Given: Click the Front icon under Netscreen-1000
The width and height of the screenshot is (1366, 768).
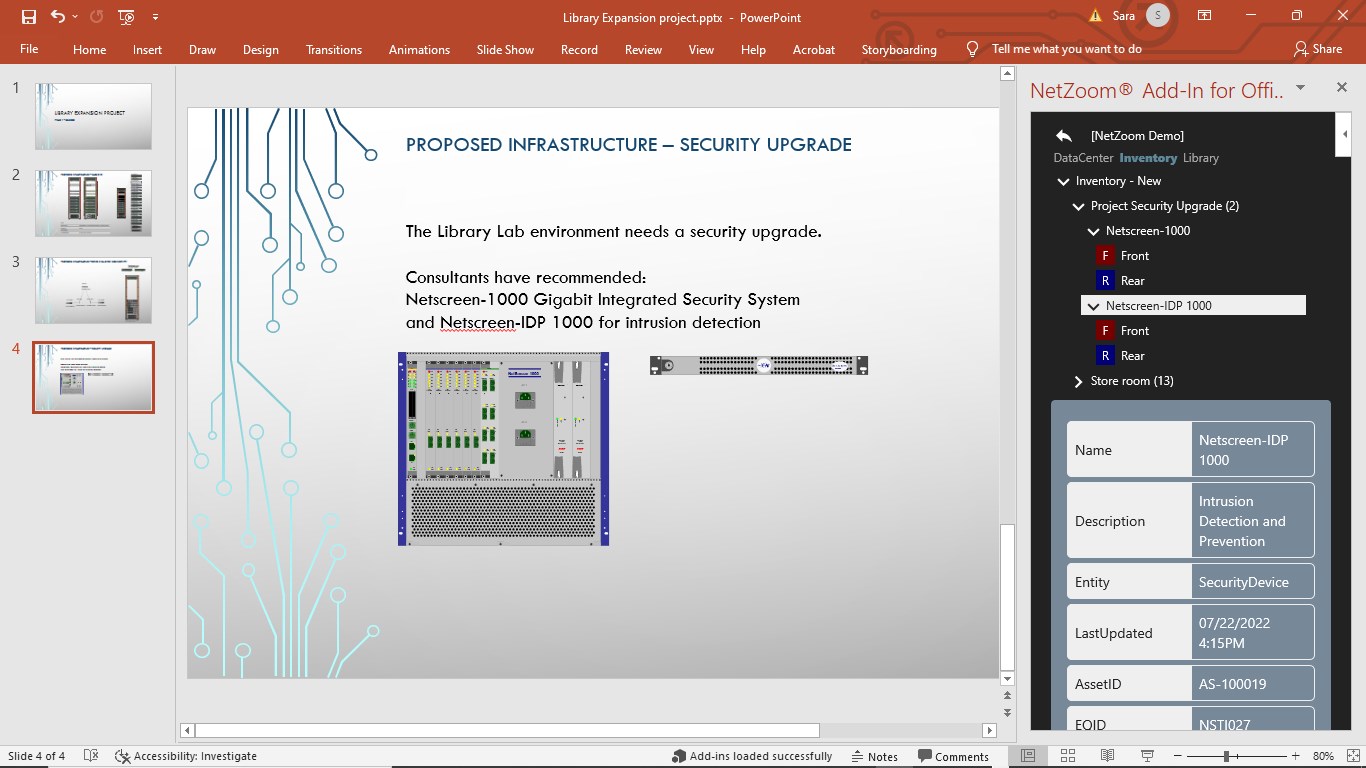Looking at the screenshot, I should tap(1105, 256).
